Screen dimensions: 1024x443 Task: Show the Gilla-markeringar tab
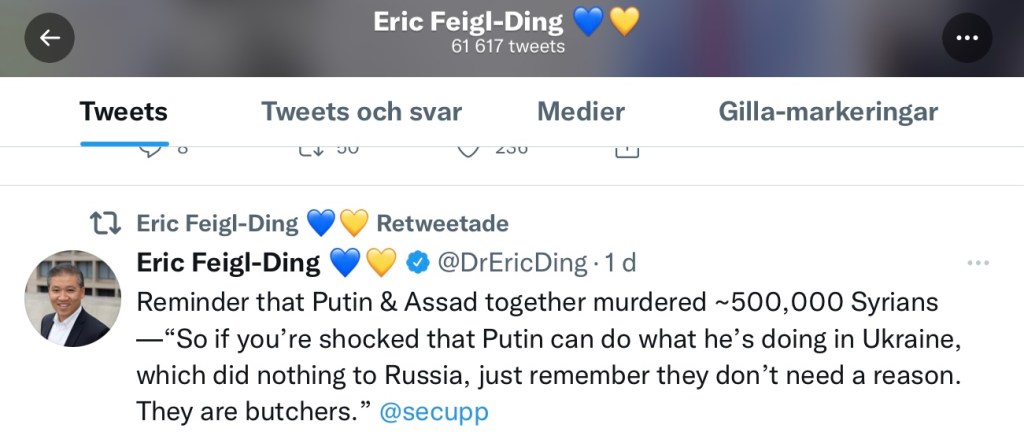click(828, 111)
